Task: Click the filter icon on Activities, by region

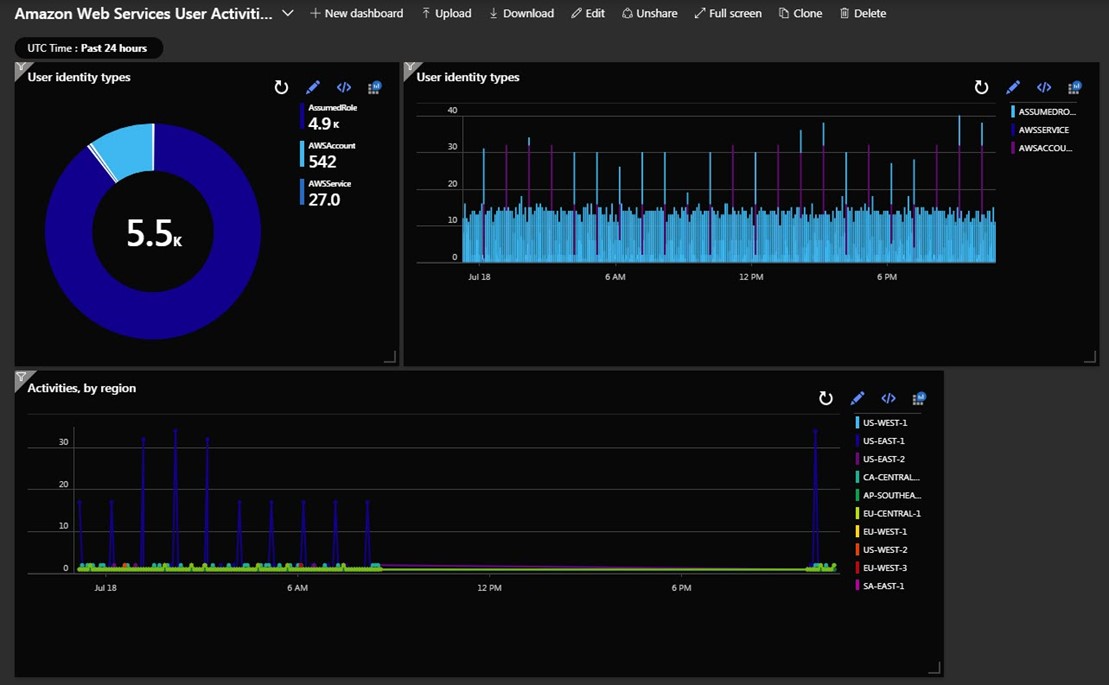Action: pos(21,378)
